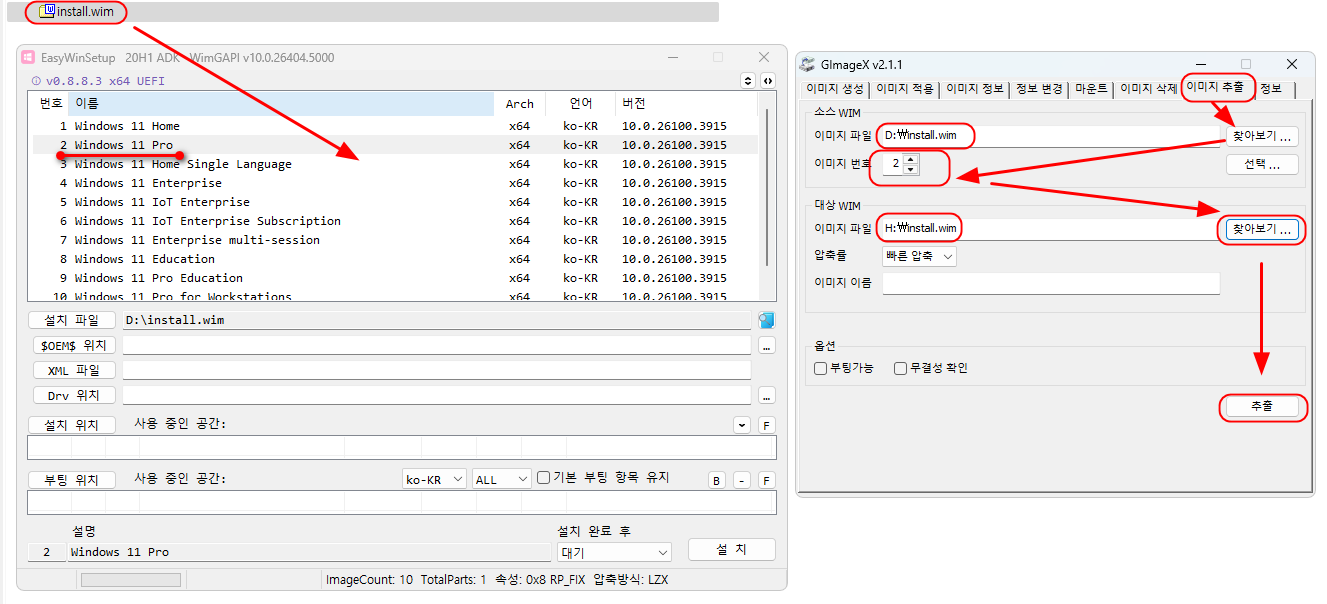Image resolution: width=1327 pixels, height=604 pixels.
Task: Switch to the 이미지 추출 tab
Action: 1215,87
